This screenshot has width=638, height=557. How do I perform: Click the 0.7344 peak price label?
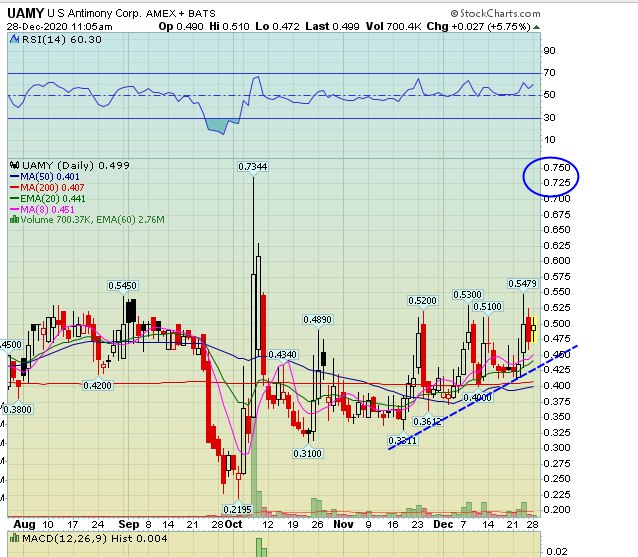(253, 167)
